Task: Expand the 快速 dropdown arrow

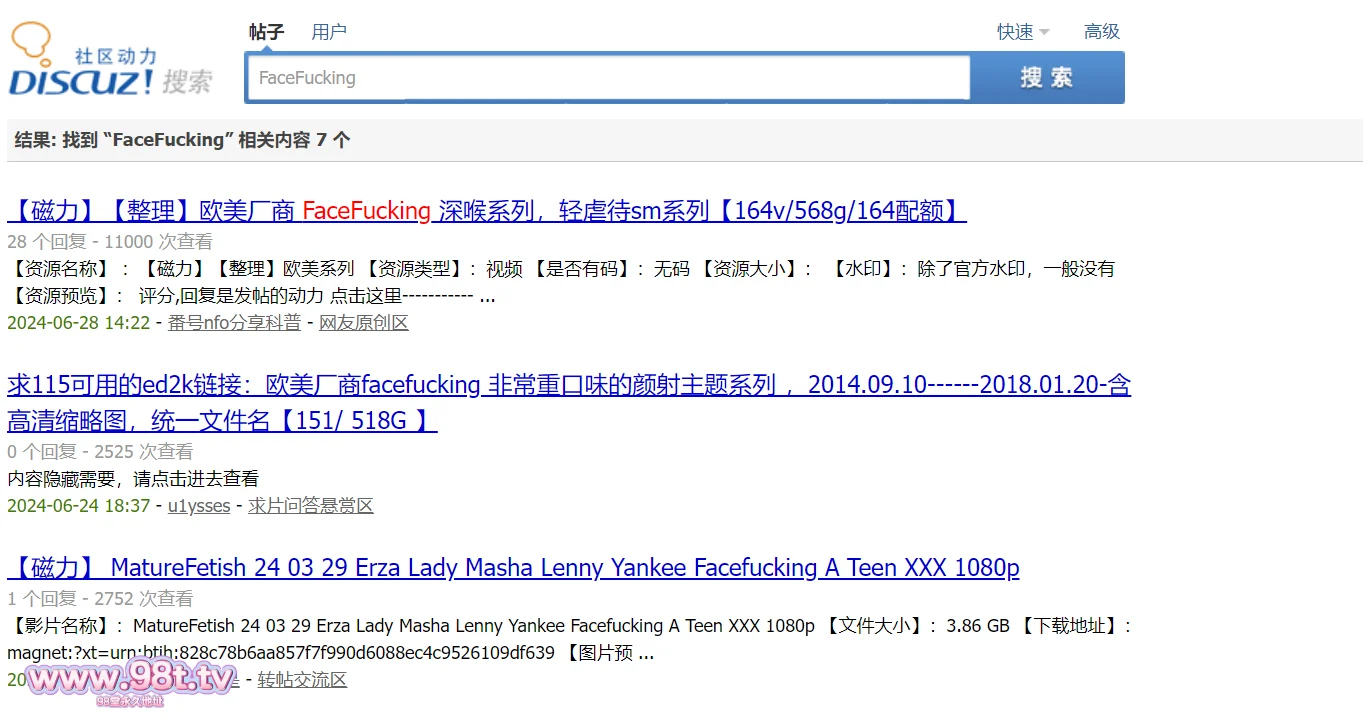Action: point(1044,32)
